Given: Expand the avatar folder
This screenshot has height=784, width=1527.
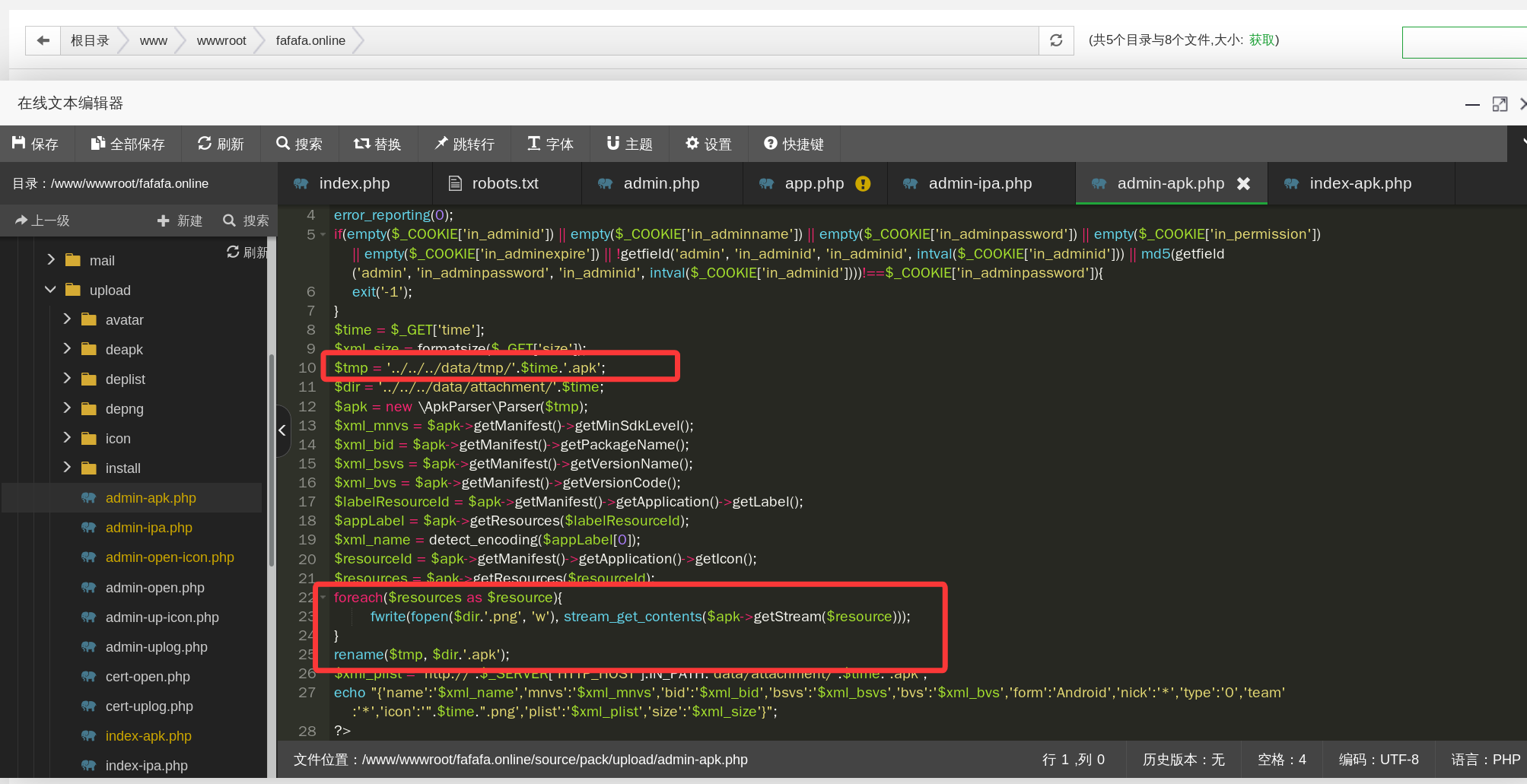Looking at the screenshot, I should coord(67,319).
